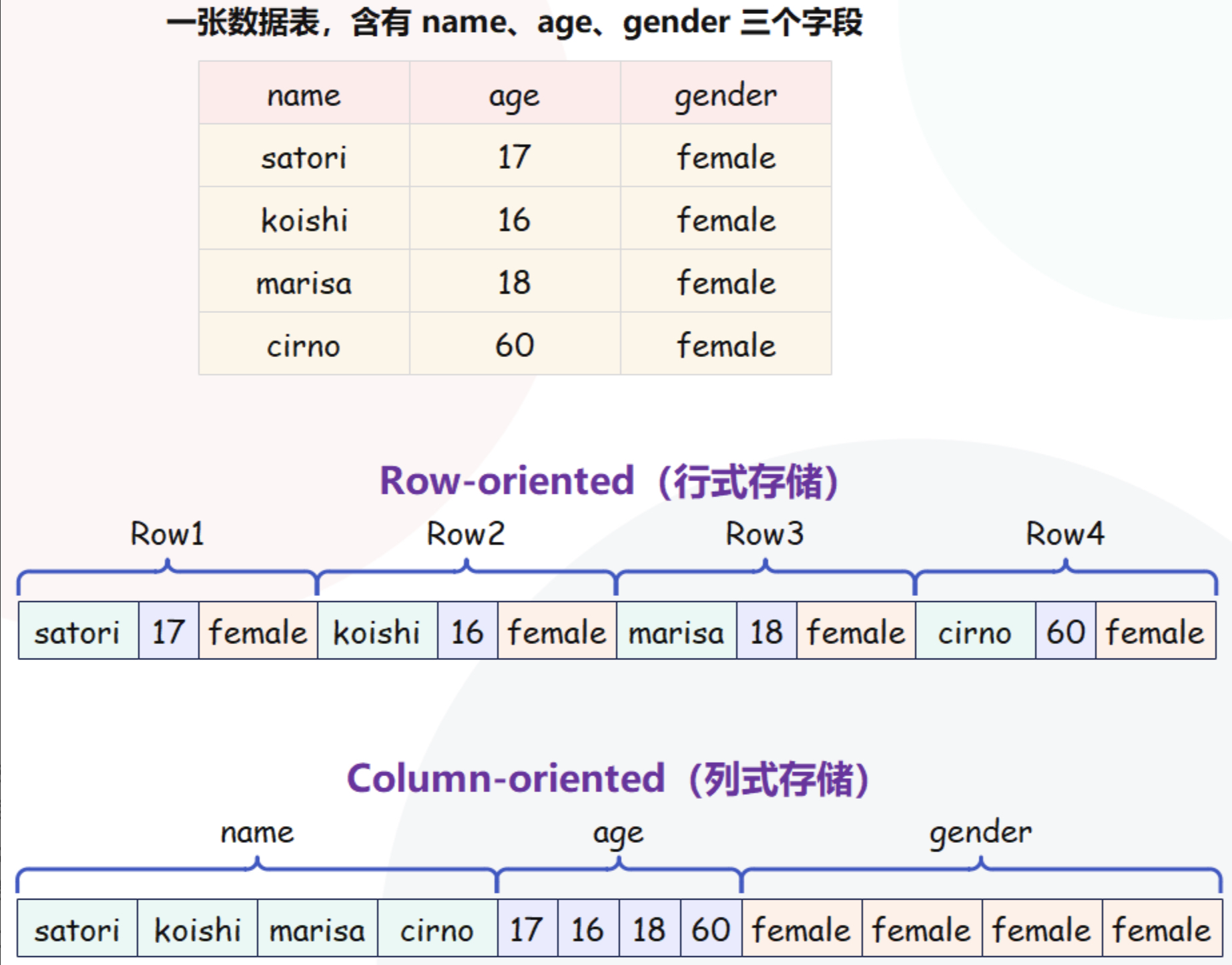This screenshot has height=965, width=1232.
Task: Click first 'female' block in Column-oriented strip
Action: [x=802, y=928]
